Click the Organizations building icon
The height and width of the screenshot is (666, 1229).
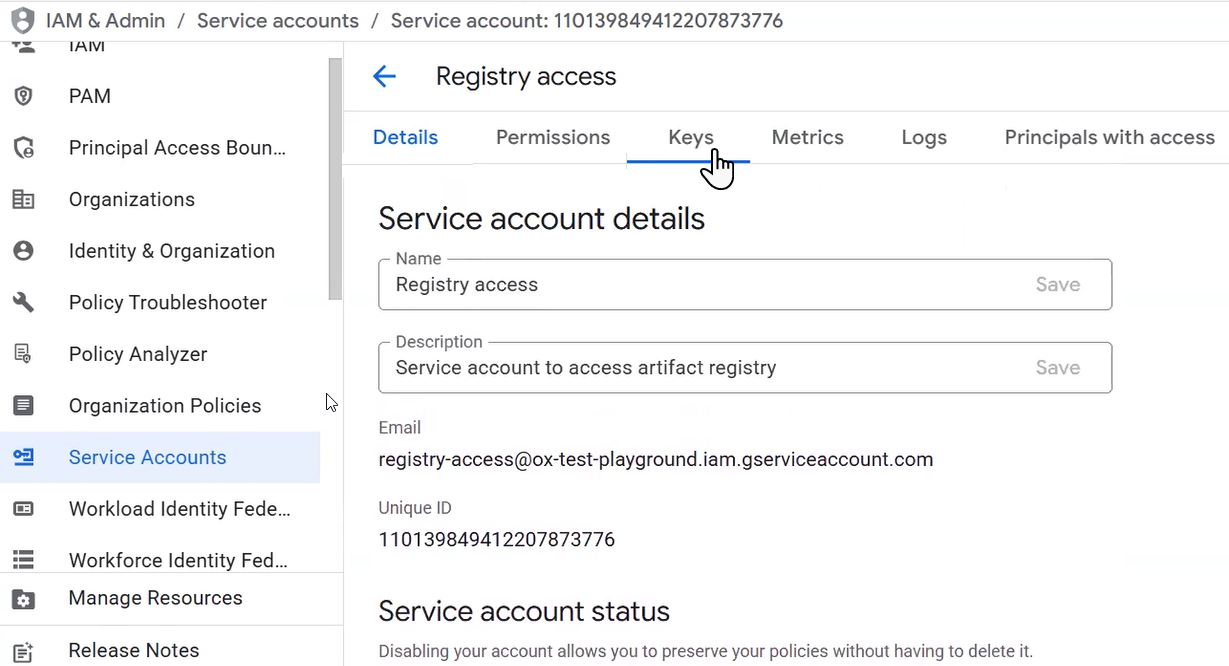coord(23,200)
